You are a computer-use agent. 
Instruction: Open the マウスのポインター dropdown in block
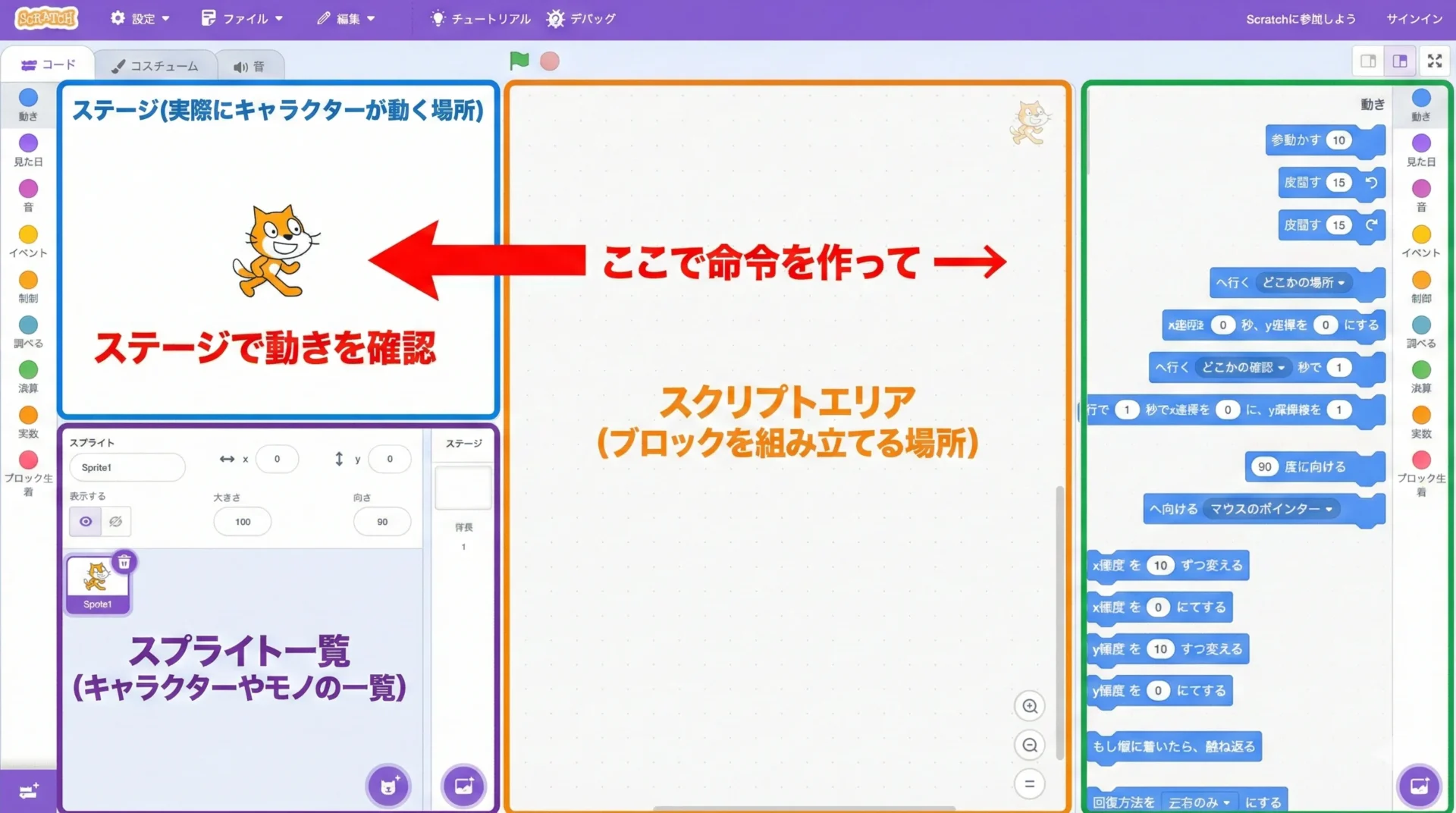point(1271,510)
